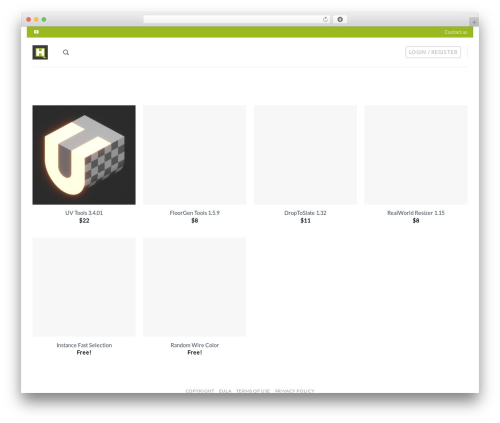Minimize the window with yellow button
This screenshot has height=423, width=500.
[x=36, y=19]
